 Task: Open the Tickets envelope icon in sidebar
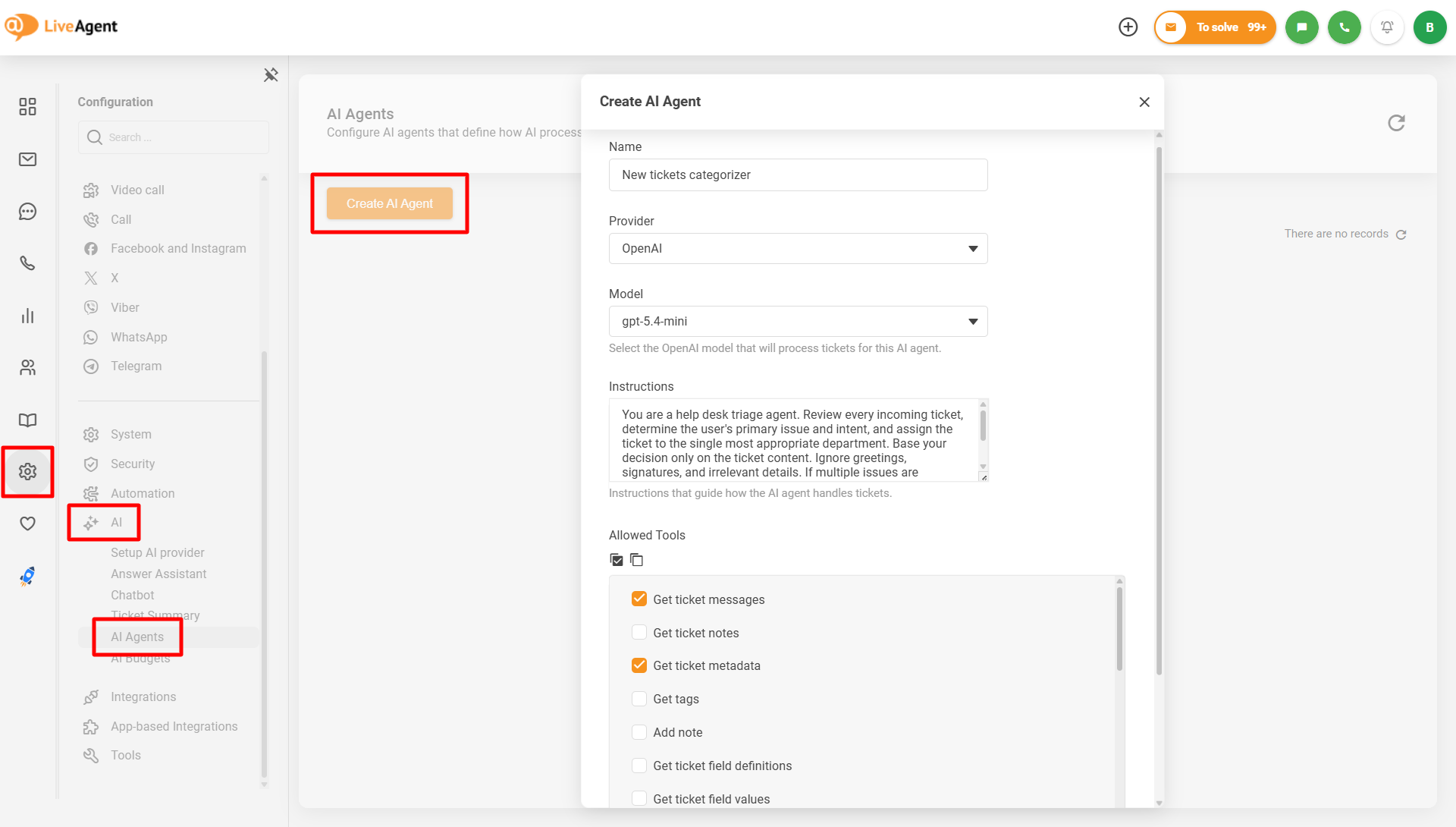[27, 159]
